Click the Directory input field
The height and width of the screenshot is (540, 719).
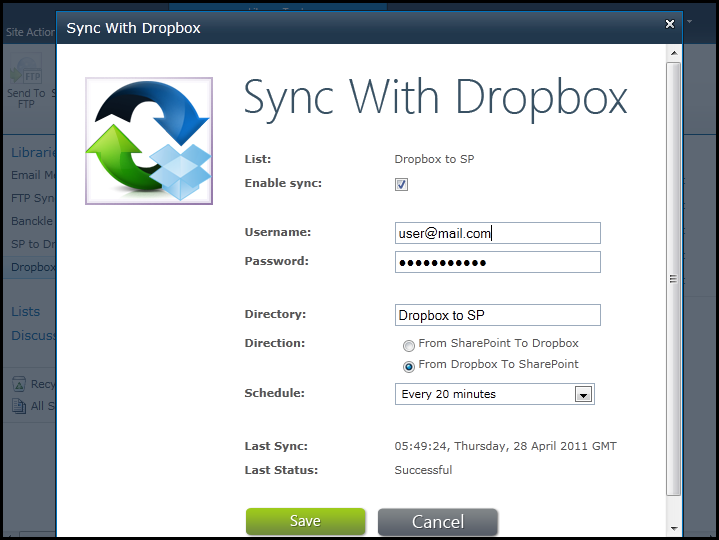[498, 315]
